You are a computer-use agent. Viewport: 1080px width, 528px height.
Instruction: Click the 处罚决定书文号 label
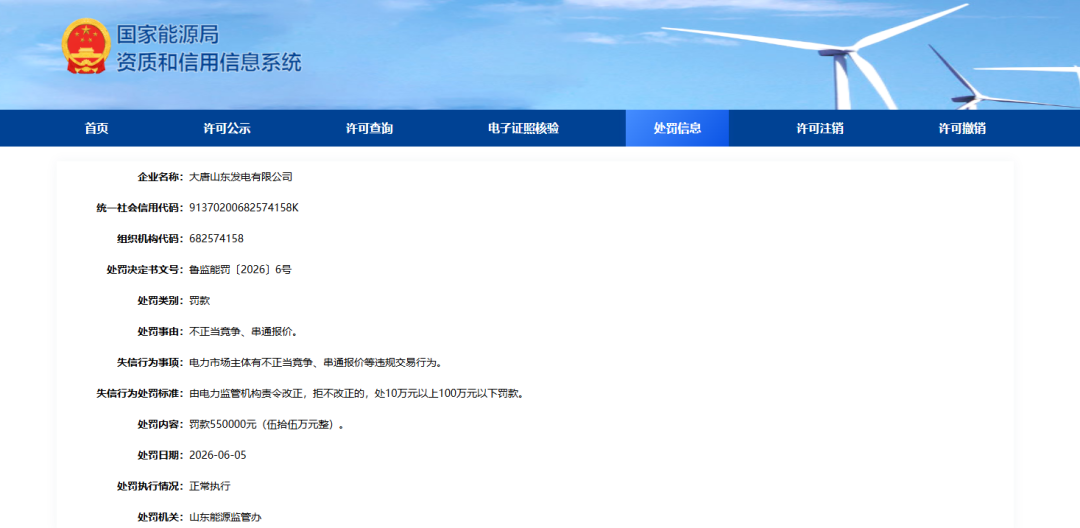145,270
